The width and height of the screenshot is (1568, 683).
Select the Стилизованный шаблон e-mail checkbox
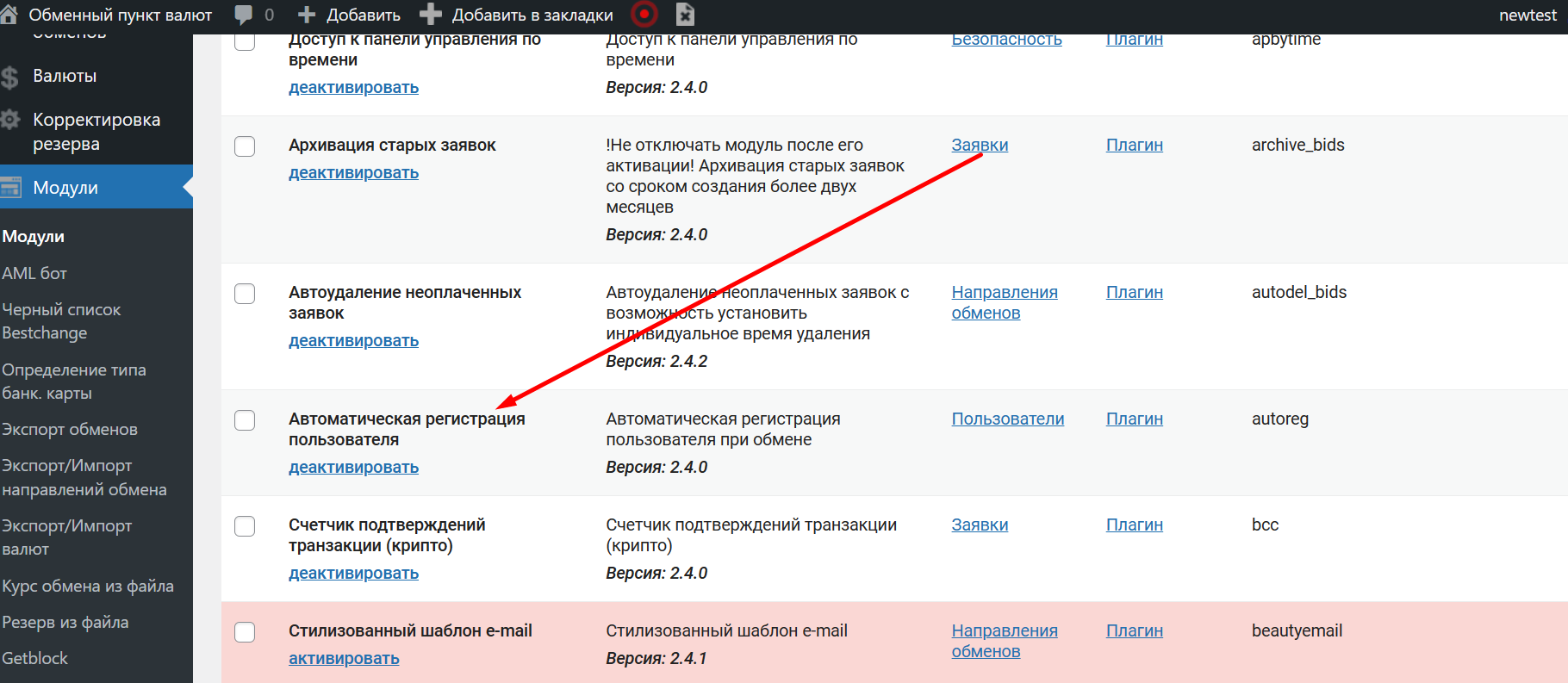pyautogui.click(x=245, y=632)
